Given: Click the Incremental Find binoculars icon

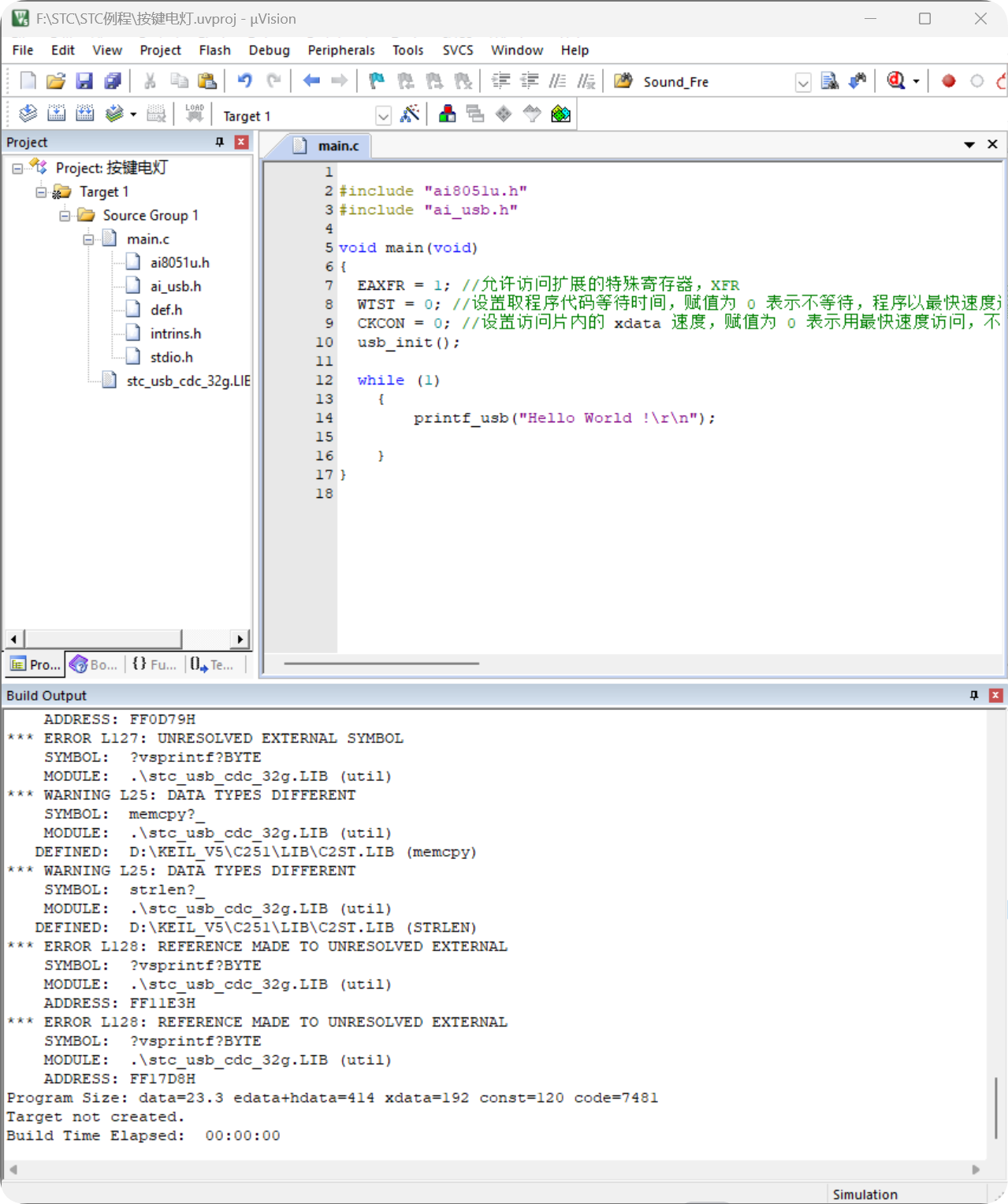Looking at the screenshot, I should click(x=857, y=81).
